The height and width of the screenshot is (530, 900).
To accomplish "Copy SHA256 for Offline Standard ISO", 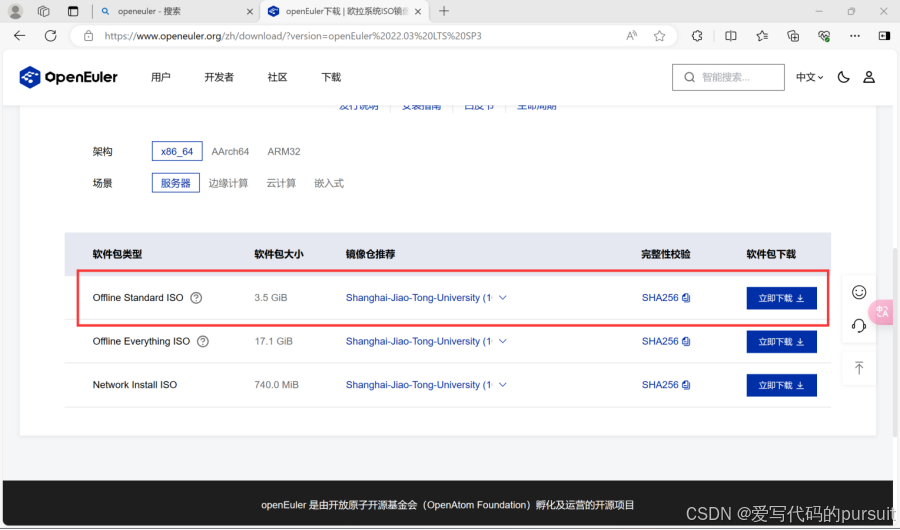I will pyautogui.click(x=686, y=297).
